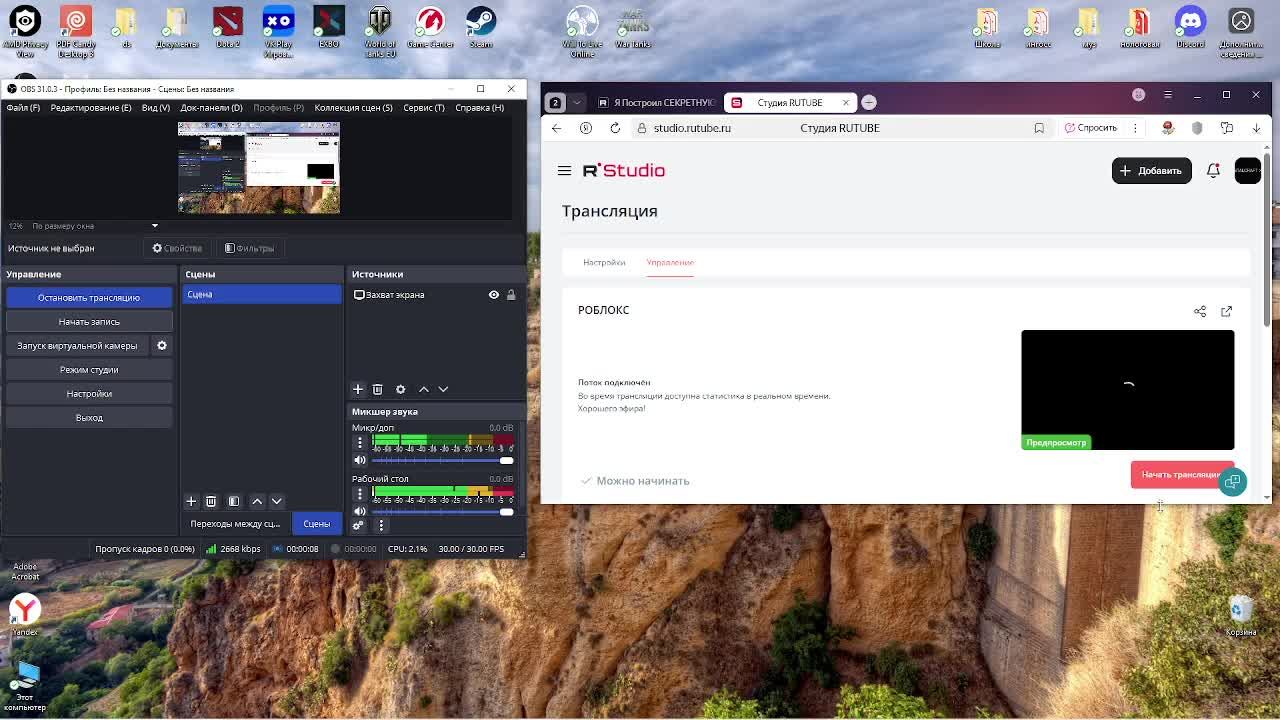
Task: Reload the studio.rutube.ru page
Action: pyautogui.click(x=615, y=128)
